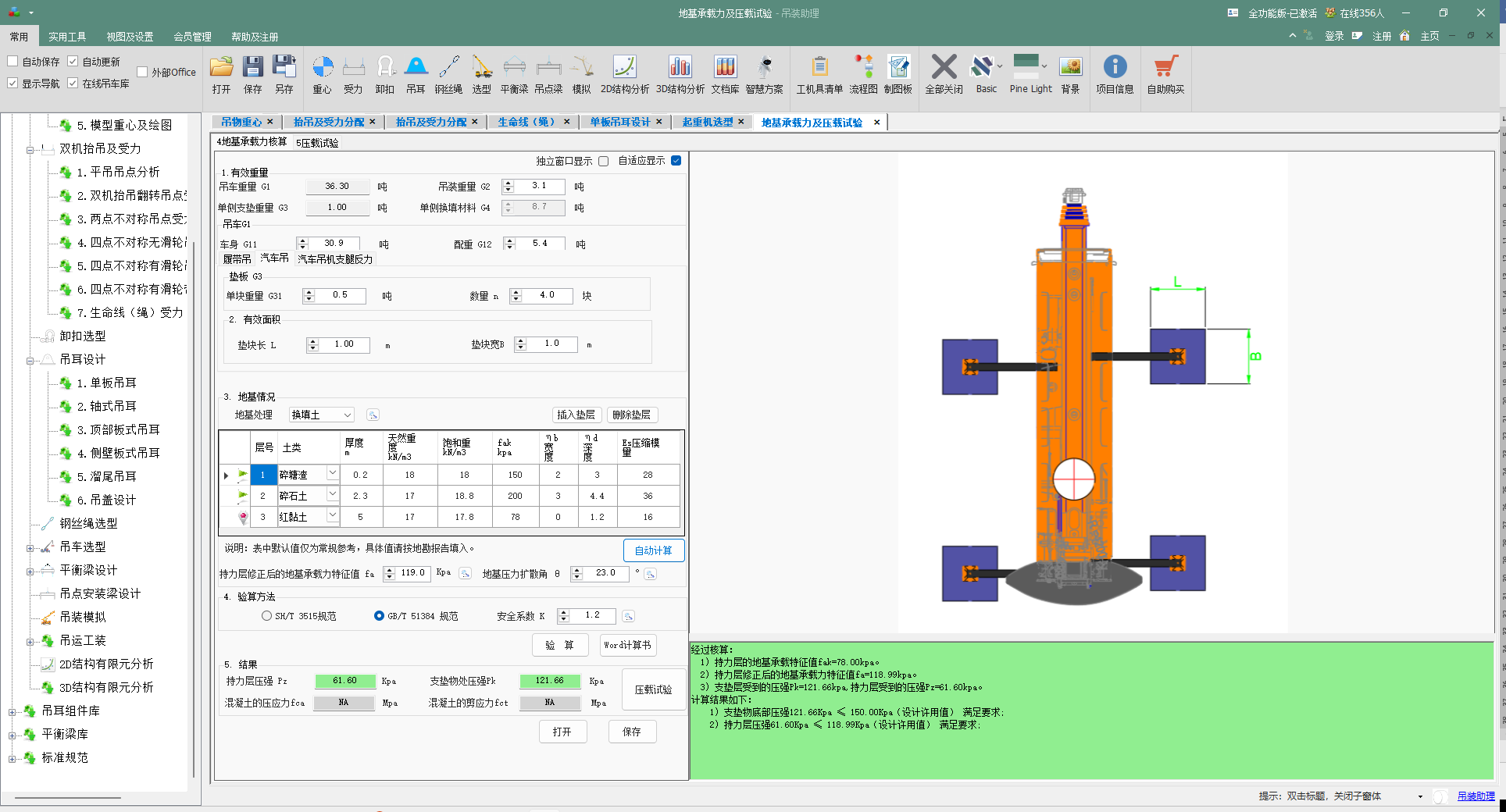Screen dimensions: 1506x812
Task: Select the GB/T 51384 规范 radio button
Action: coord(379,616)
